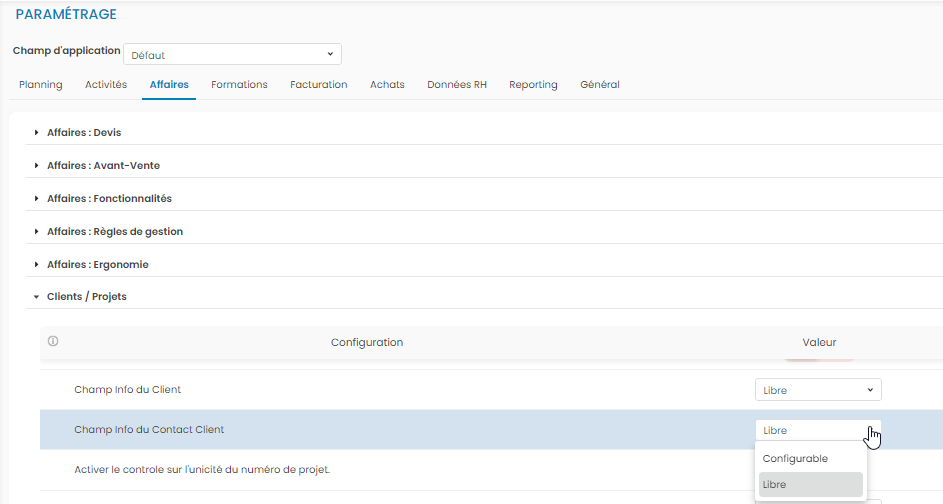Image resolution: width=943 pixels, height=504 pixels.
Task: Click the Champ Info du Contact Client dropdown
Action: point(817,430)
